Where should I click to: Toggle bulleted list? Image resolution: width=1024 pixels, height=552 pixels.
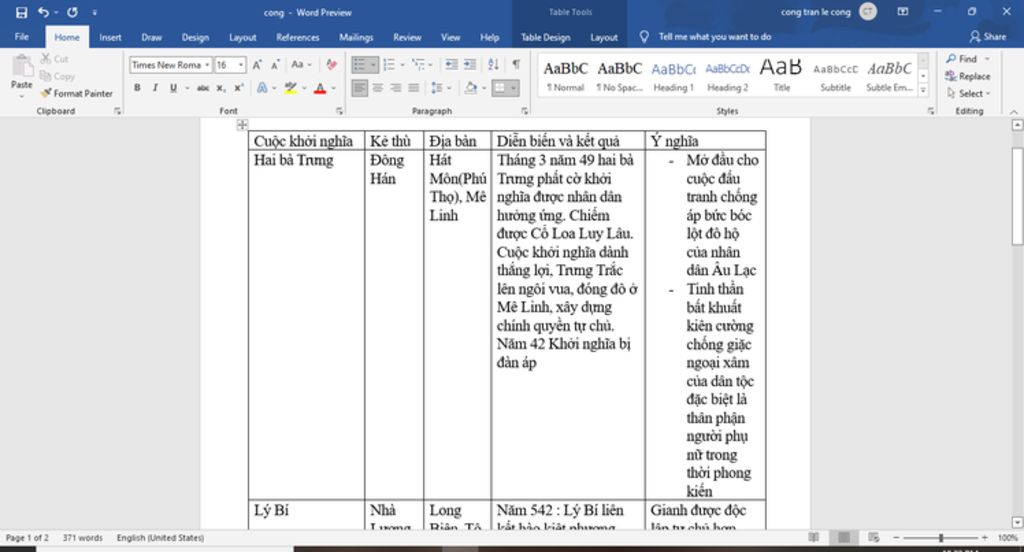click(x=360, y=64)
